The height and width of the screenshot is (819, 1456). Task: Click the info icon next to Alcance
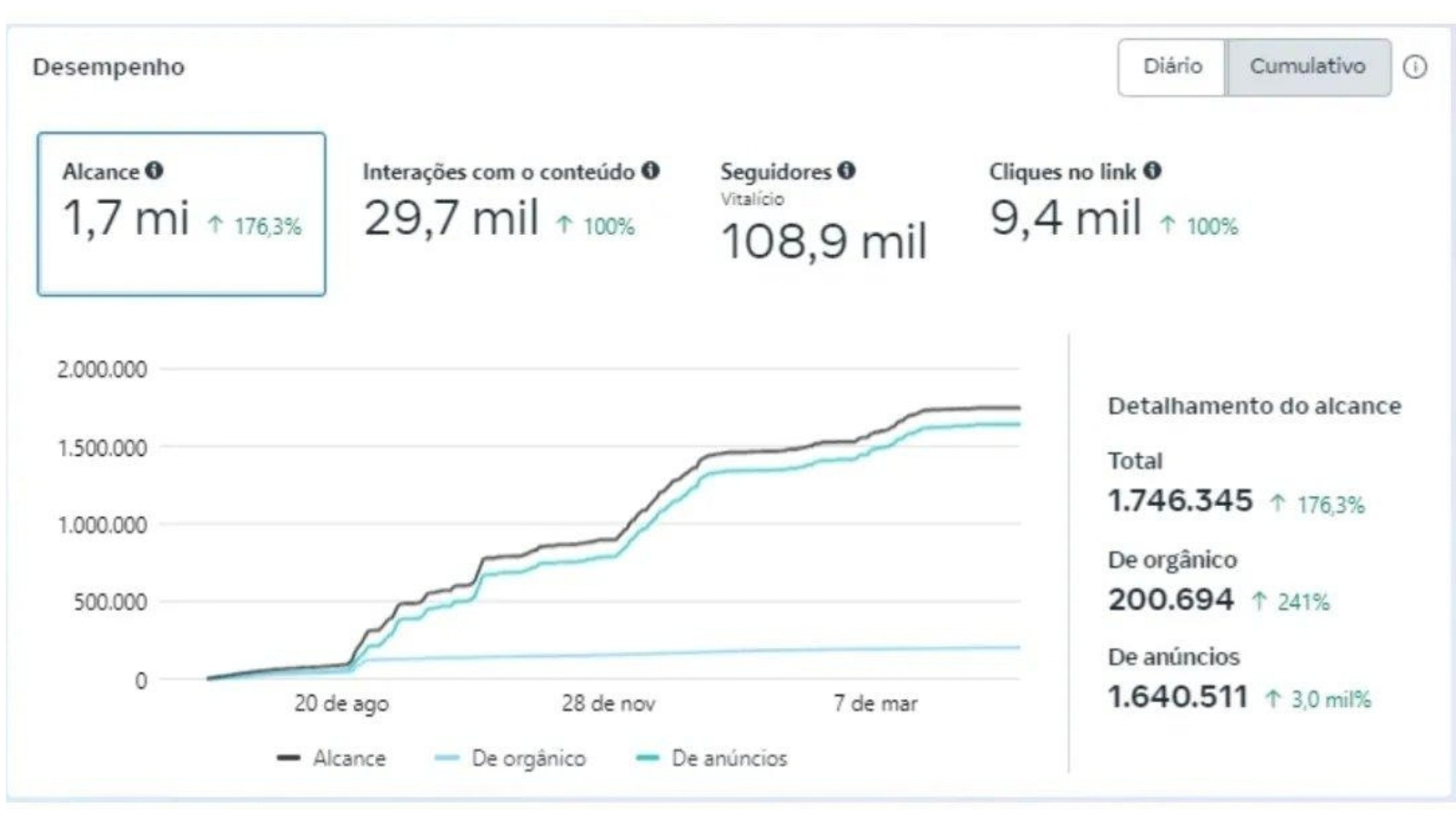155,170
